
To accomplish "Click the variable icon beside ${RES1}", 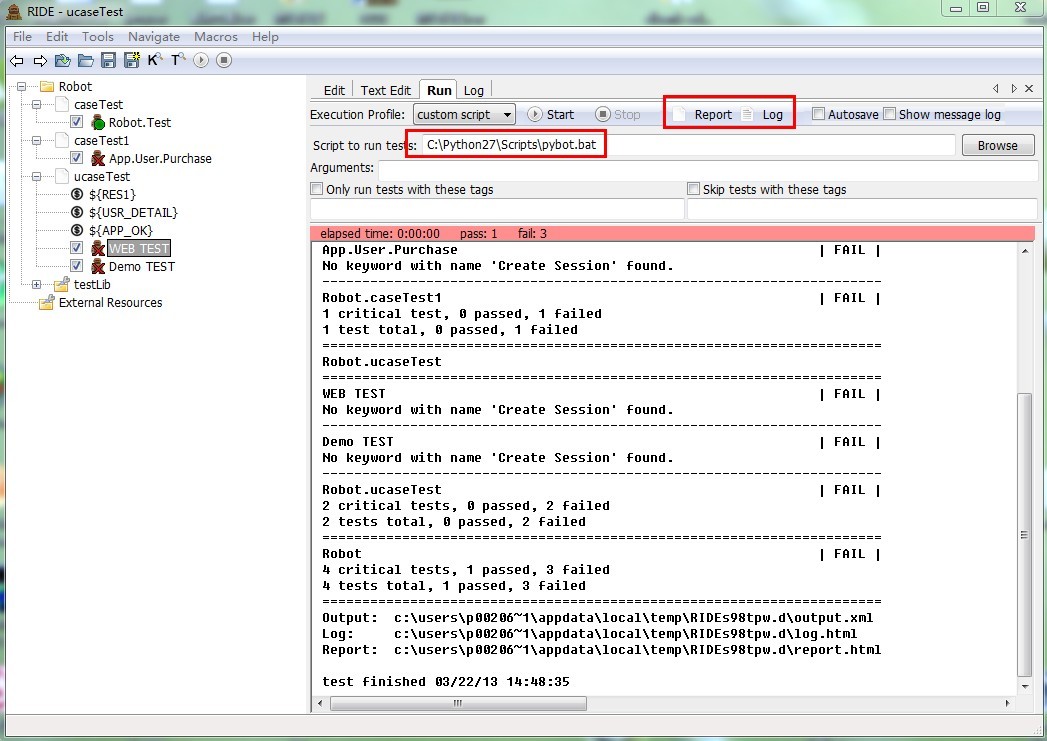I will click(x=77, y=194).
